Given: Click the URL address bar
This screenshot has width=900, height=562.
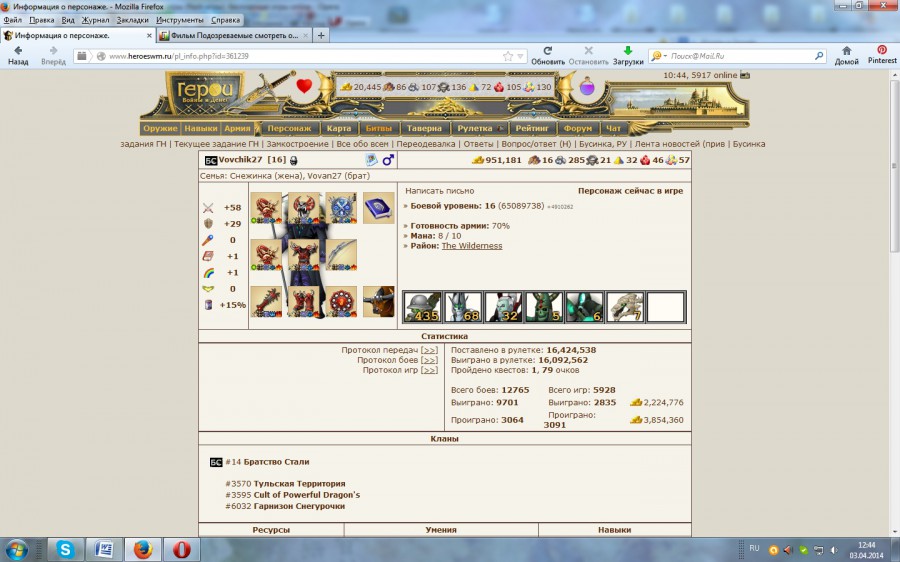Looking at the screenshot, I should (x=298, y=56).
